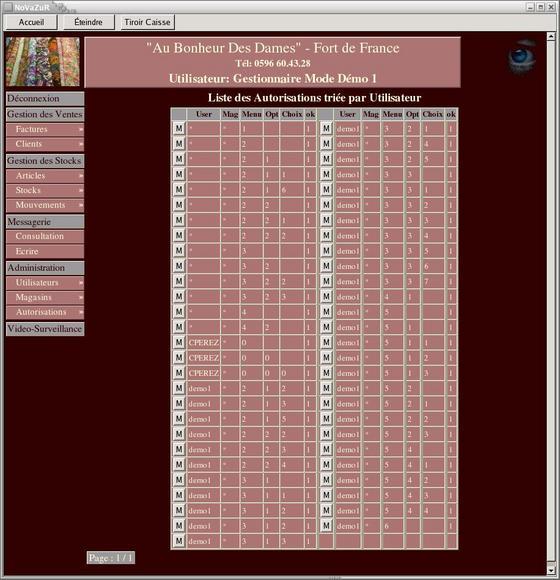Open the fabric rolls thumbnail image
The image size is (560, 580).
tap(43, 62)
